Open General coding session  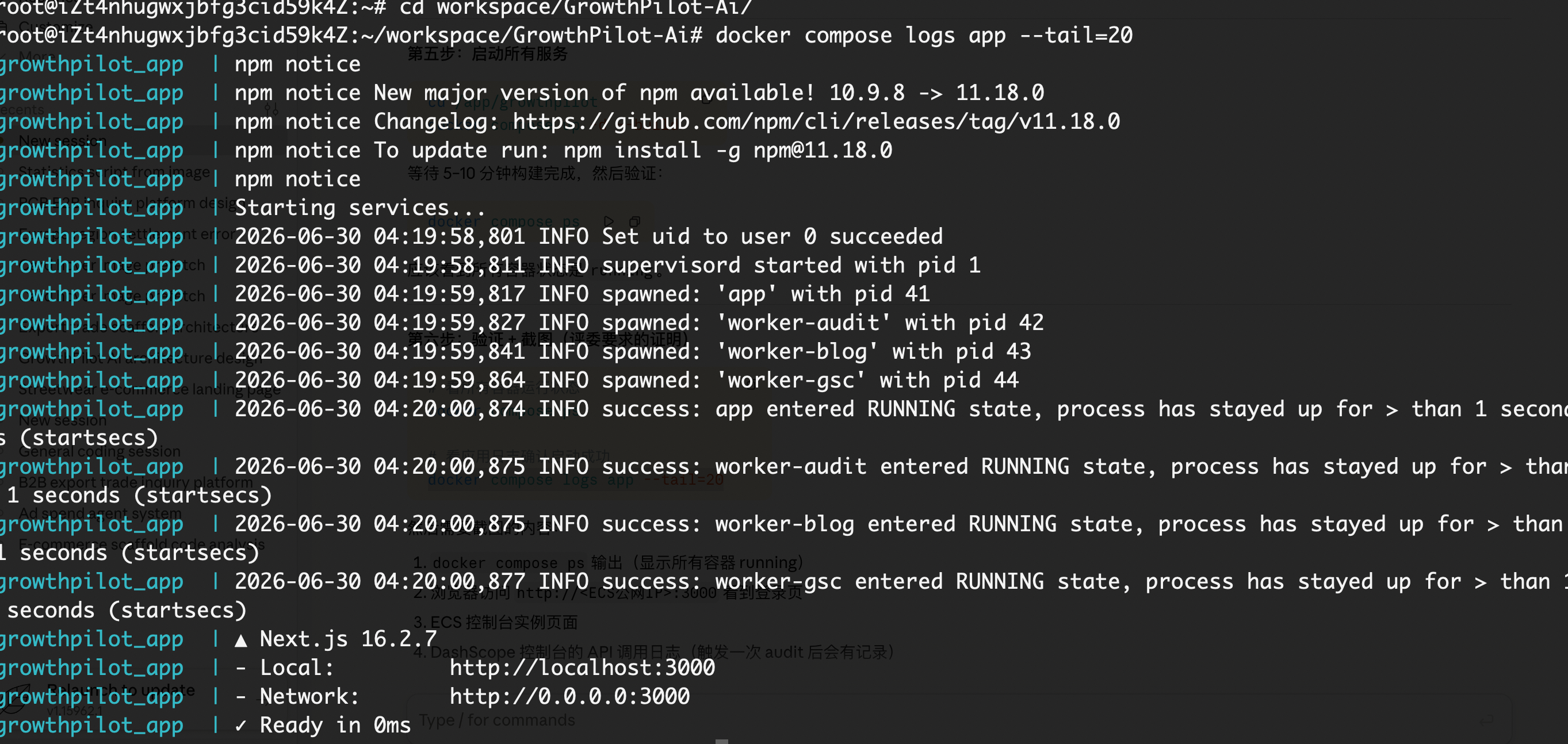[99, 451]
